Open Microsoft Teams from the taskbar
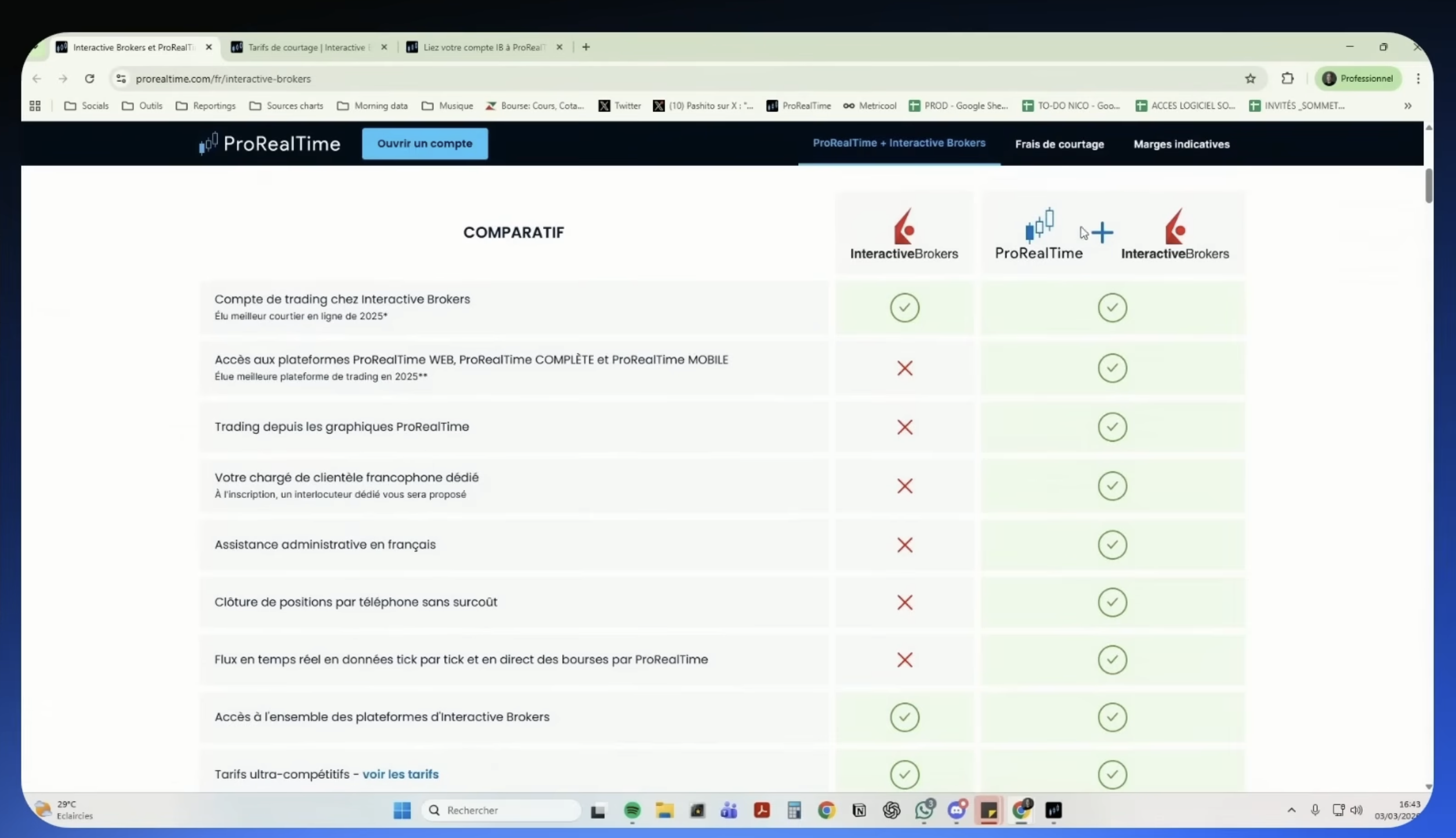The image size is (1456, 838). click(x=729, y=810)
